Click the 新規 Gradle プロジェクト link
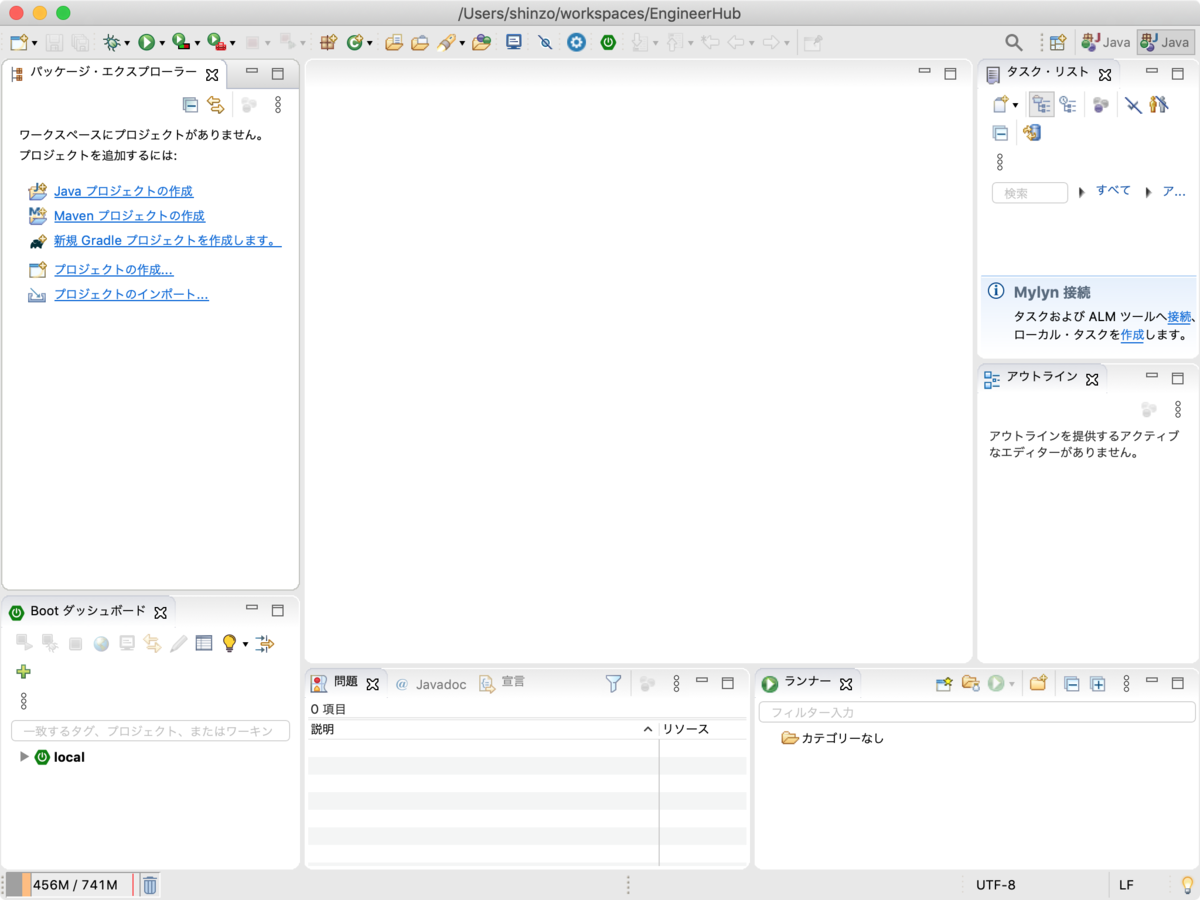The height and width of the screenshot is (900, 1200). pos(167,241)
